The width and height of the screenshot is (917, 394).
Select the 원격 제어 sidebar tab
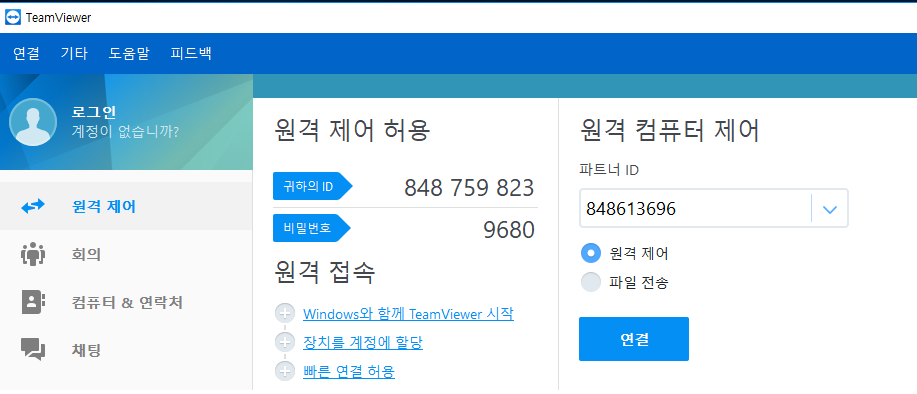pos(126,206)
